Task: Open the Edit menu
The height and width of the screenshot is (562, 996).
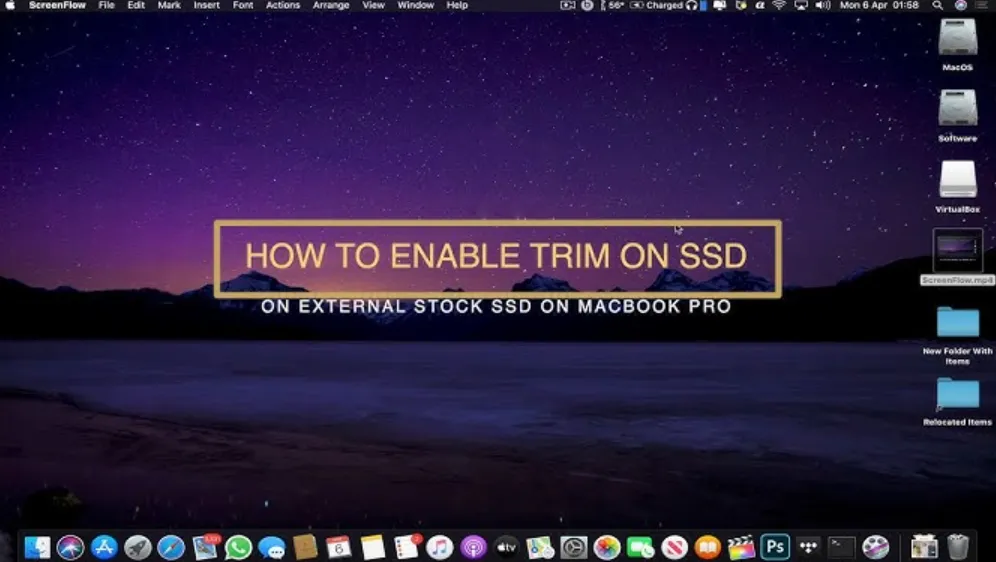Action: [x=136, y=5]
